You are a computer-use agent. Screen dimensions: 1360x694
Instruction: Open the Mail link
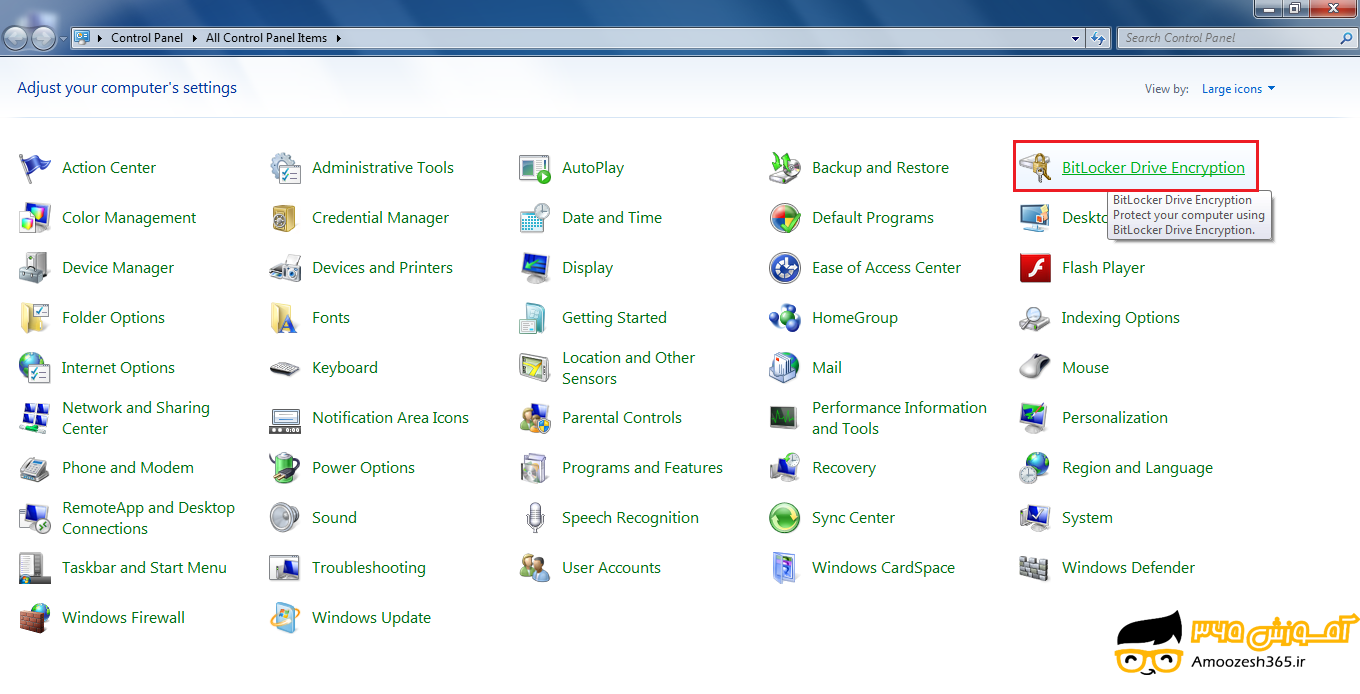pos(827,368)
